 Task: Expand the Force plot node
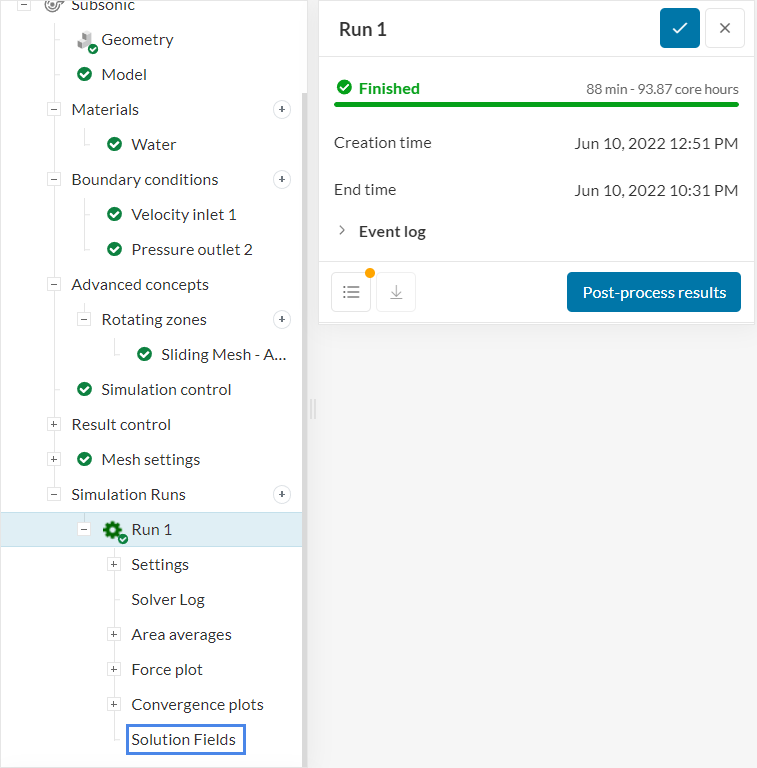click(114, 669)
